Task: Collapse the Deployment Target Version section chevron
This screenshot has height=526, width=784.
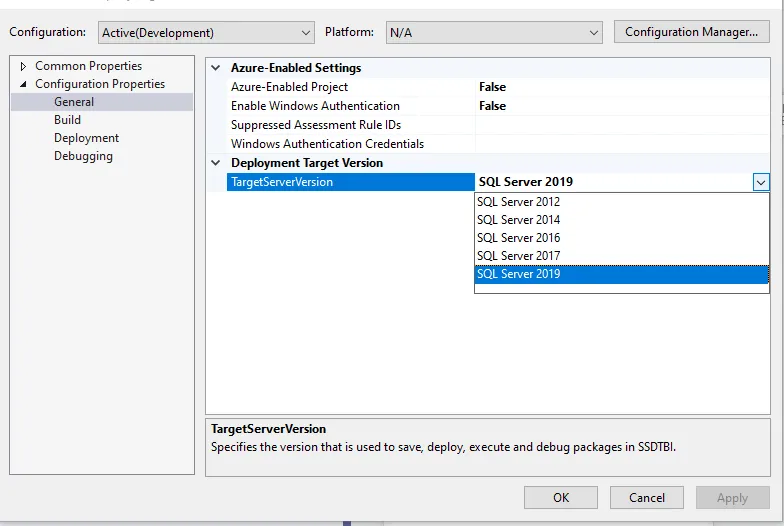Action: pos(216,162)
